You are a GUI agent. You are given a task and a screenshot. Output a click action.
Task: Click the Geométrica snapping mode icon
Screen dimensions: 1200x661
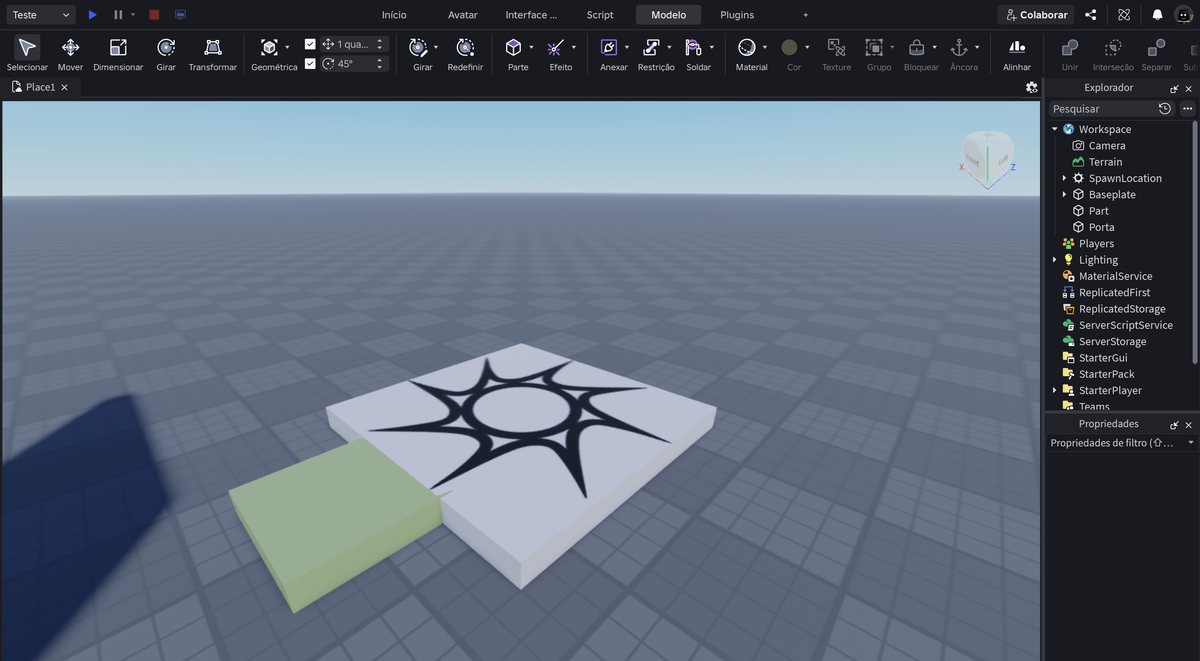point(269,47)
